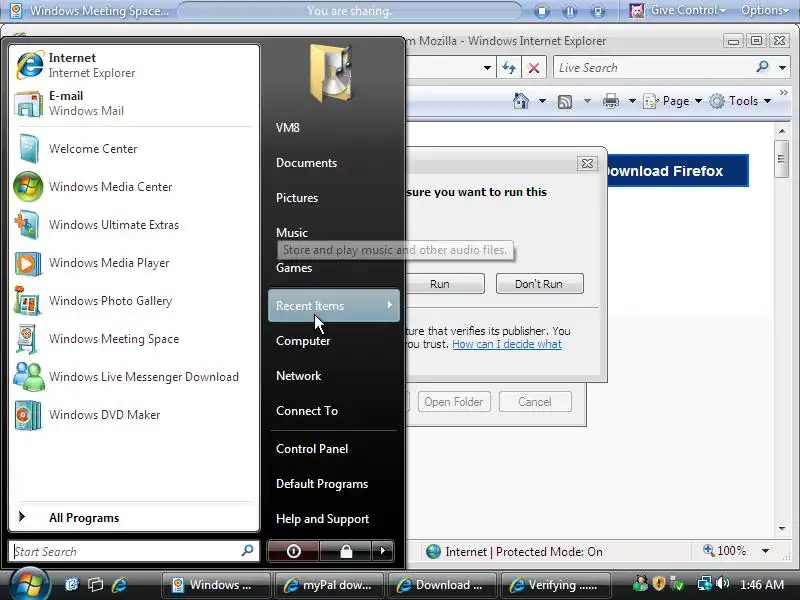800x600 pixels.
Task: Launch Internet Explorer from quick launch
Action: coord(119,585)
